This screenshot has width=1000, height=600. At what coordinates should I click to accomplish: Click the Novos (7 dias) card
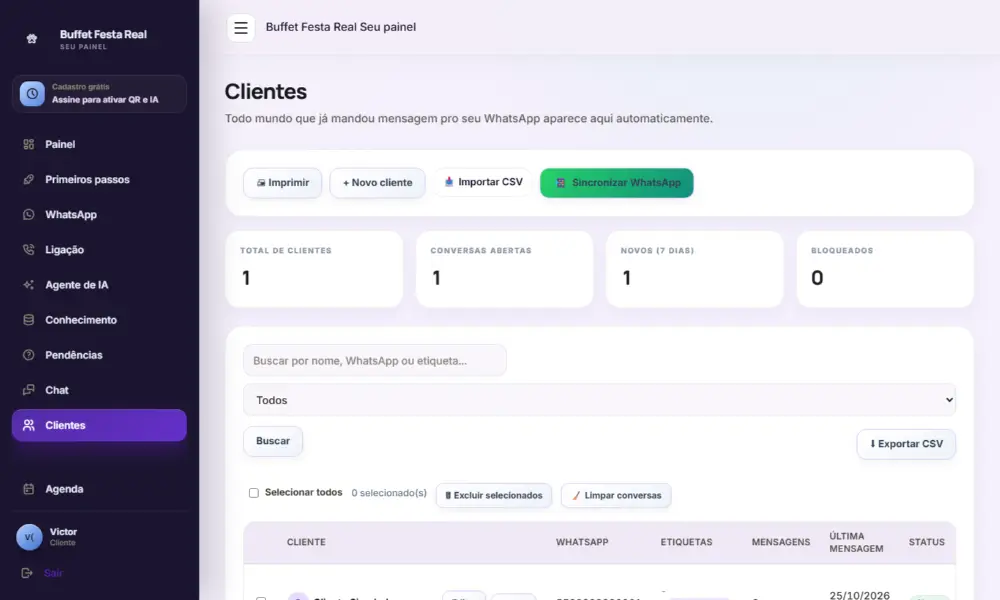click(695, 269)
